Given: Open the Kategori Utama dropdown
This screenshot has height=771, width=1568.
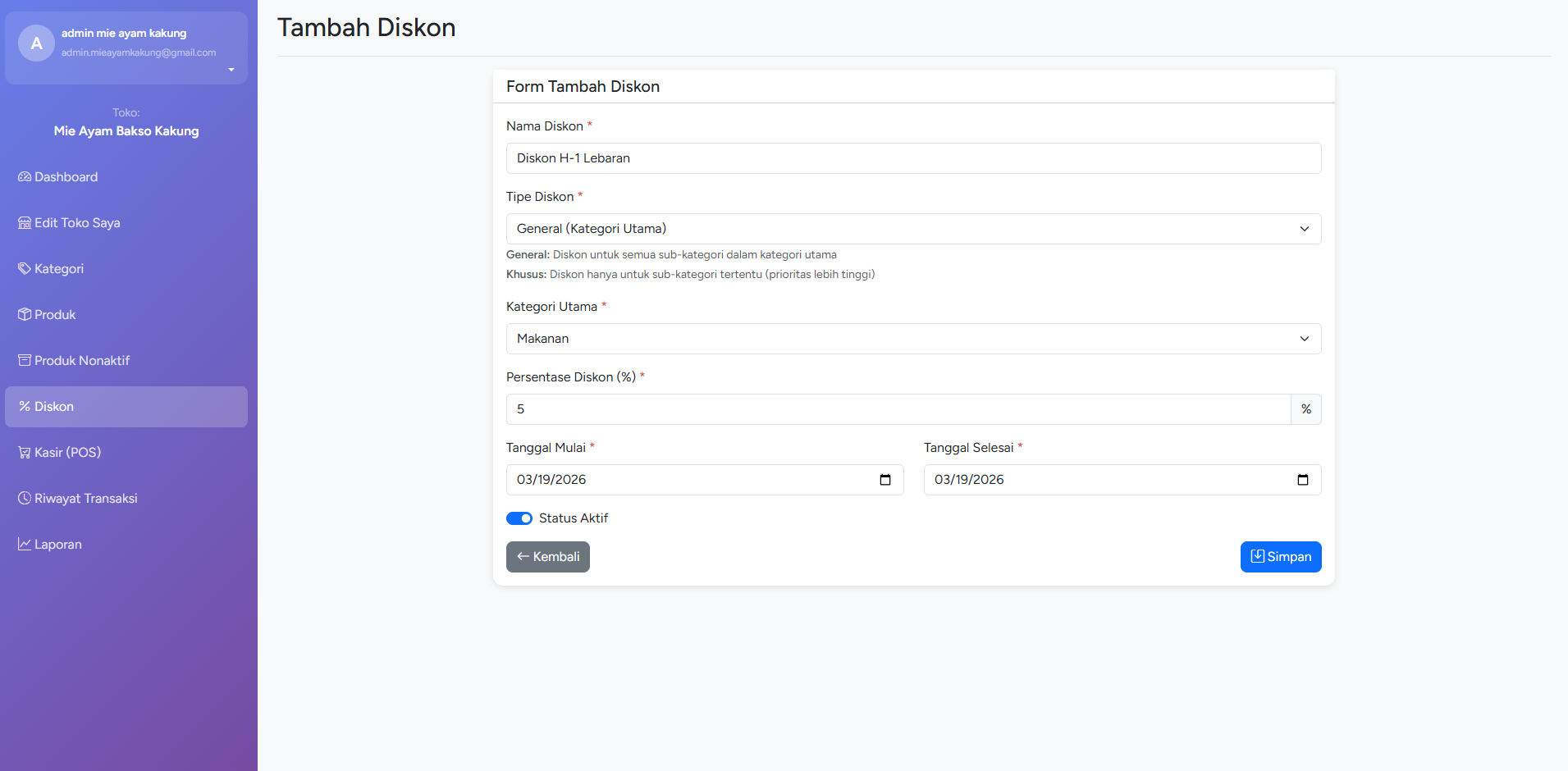Looking at the screenshot, I should tap(913, 339).
